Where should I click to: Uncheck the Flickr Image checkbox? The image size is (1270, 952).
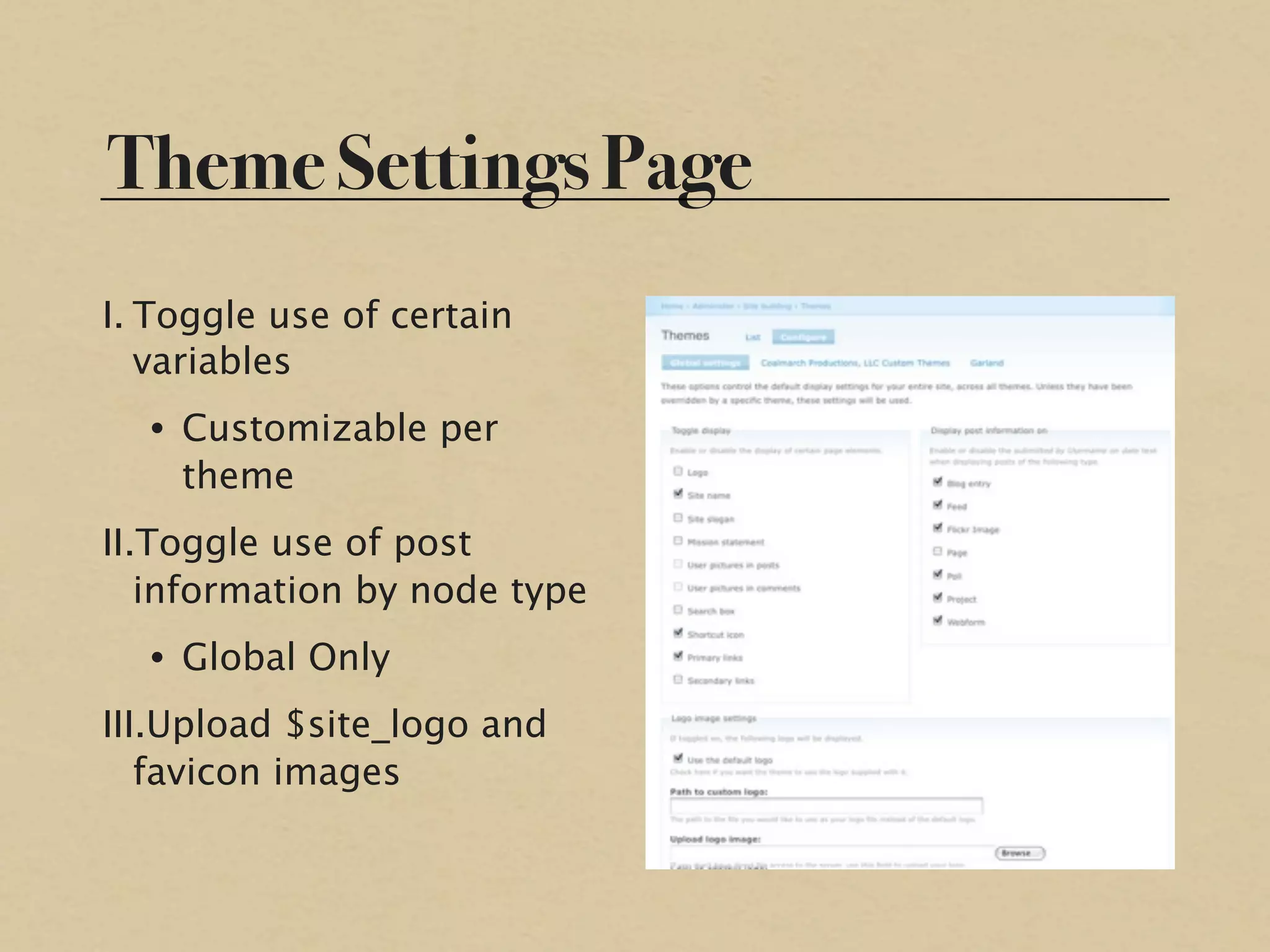pos(938,528)
